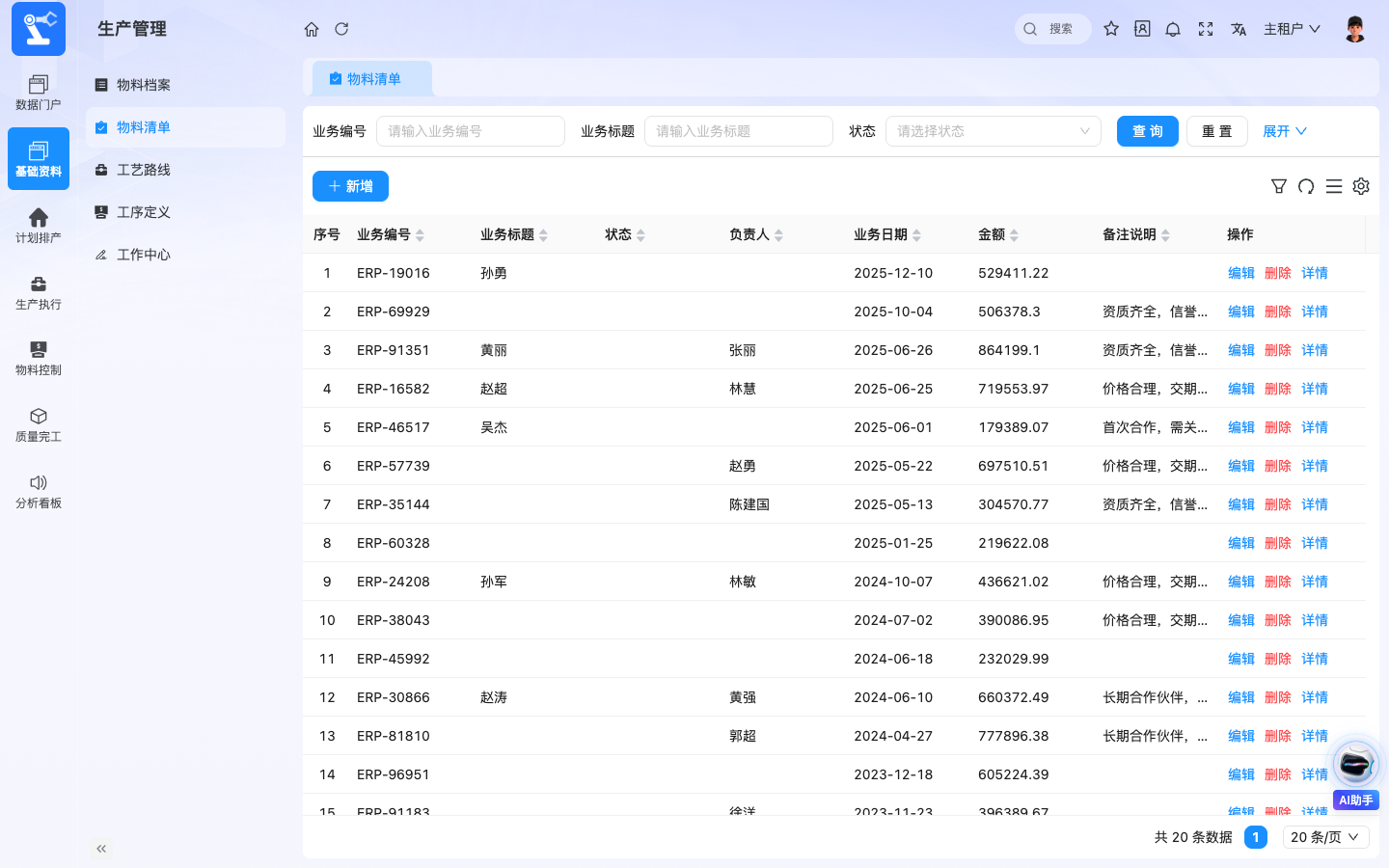The width and height of the screenshot is (1389, 868).
Task: Click the filter funnel icon above table
Action: coord(1279,186)
